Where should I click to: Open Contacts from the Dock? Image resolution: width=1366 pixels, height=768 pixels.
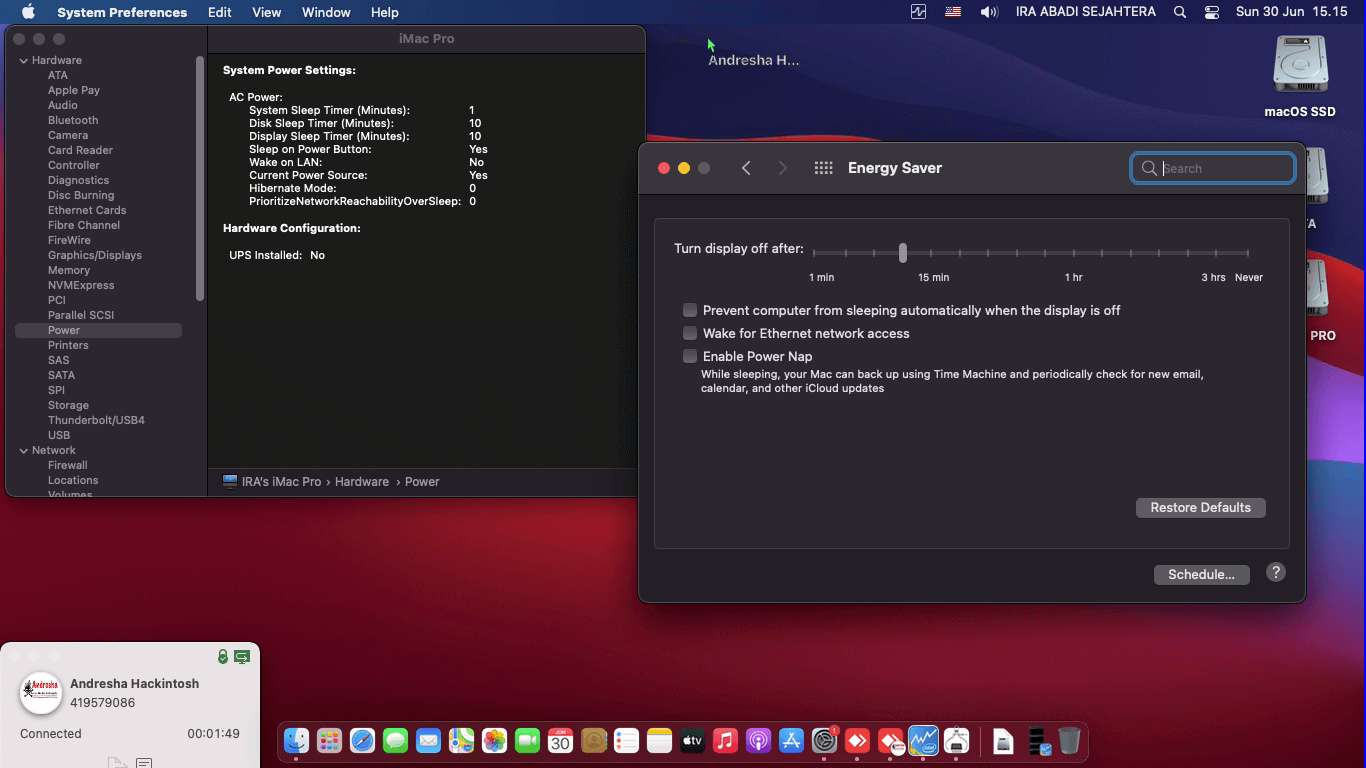tap(593, 741)
